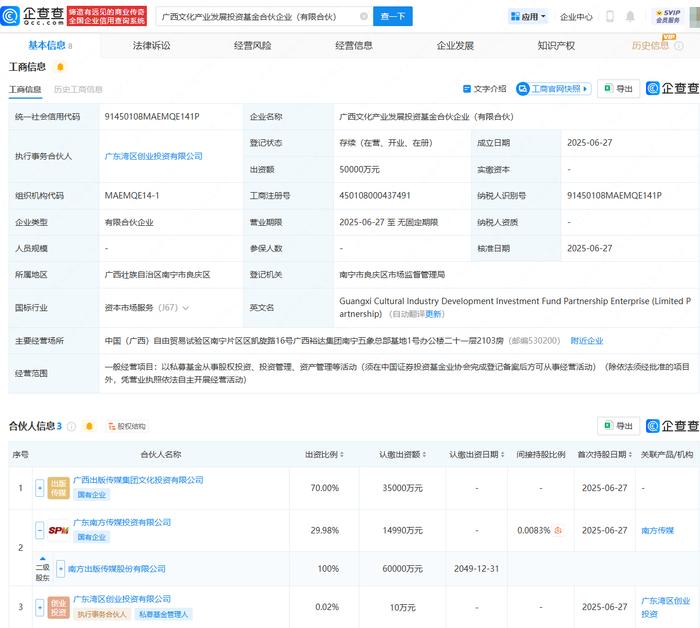The image size is (700, 628).
Task: Open the SVIP 会员服务 badge
Action: pos(668,17)
